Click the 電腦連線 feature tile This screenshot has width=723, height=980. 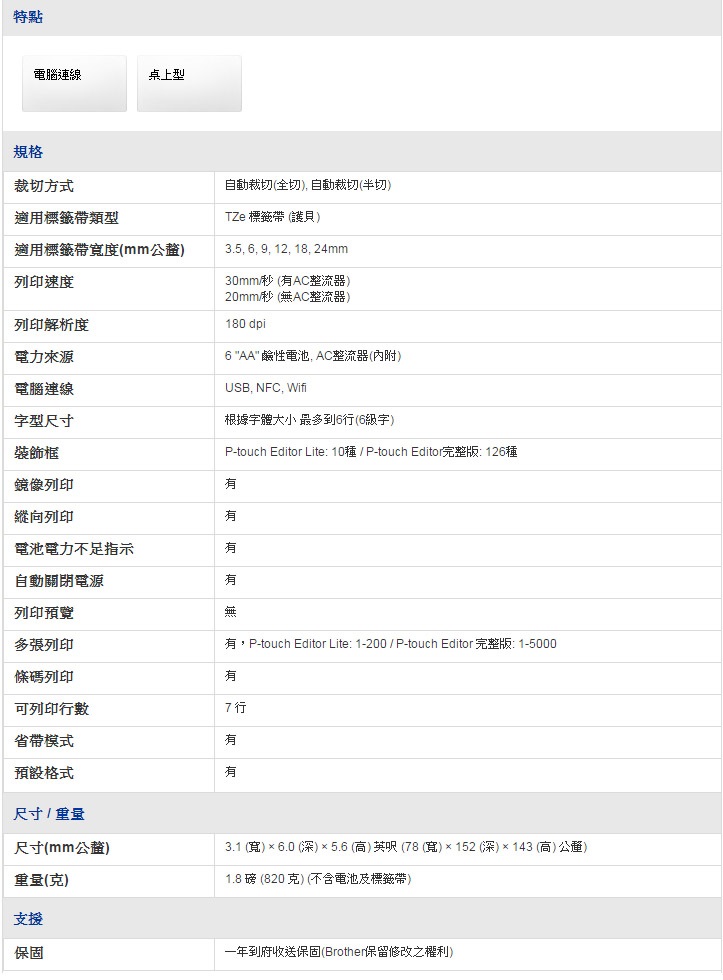click(74, 84)
